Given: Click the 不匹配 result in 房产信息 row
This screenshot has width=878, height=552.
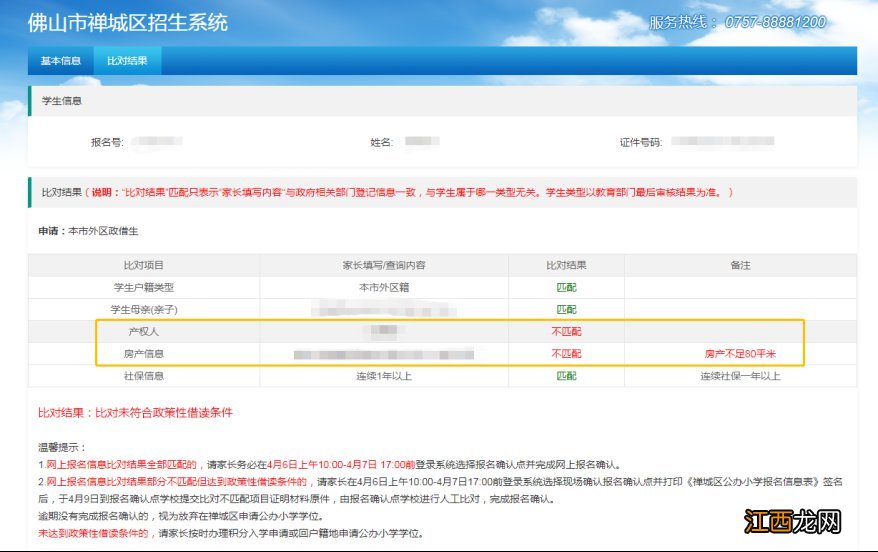Looking at the screenshot, I should click(x=566, y=354).
